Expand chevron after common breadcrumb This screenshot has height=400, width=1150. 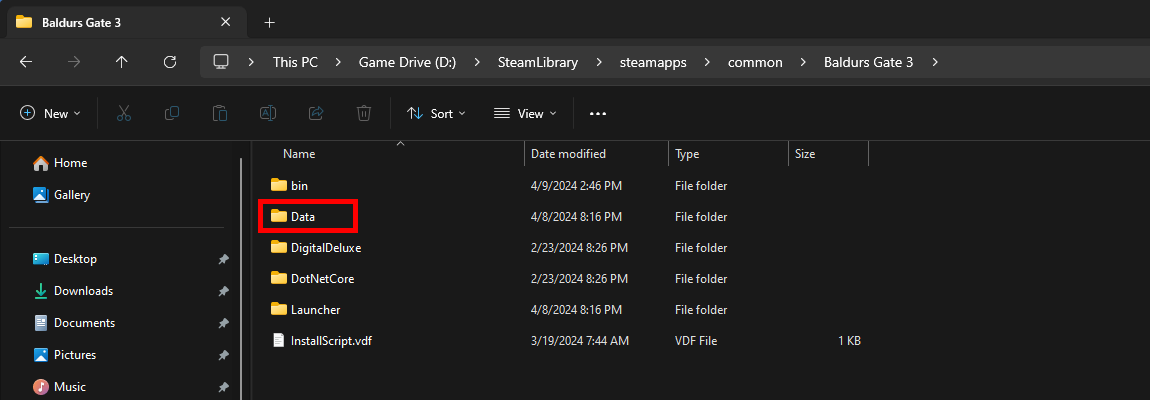click(x=803, y=62)
